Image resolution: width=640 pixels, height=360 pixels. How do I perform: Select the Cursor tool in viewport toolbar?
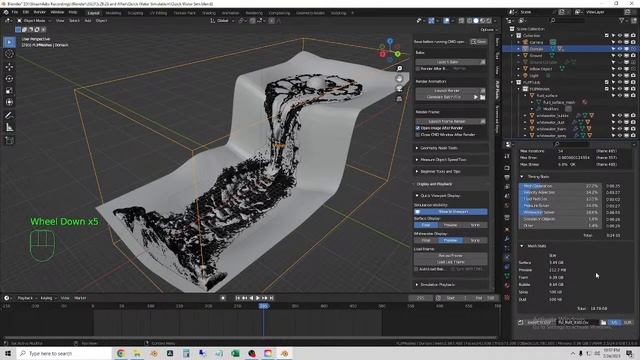[9, 54]
